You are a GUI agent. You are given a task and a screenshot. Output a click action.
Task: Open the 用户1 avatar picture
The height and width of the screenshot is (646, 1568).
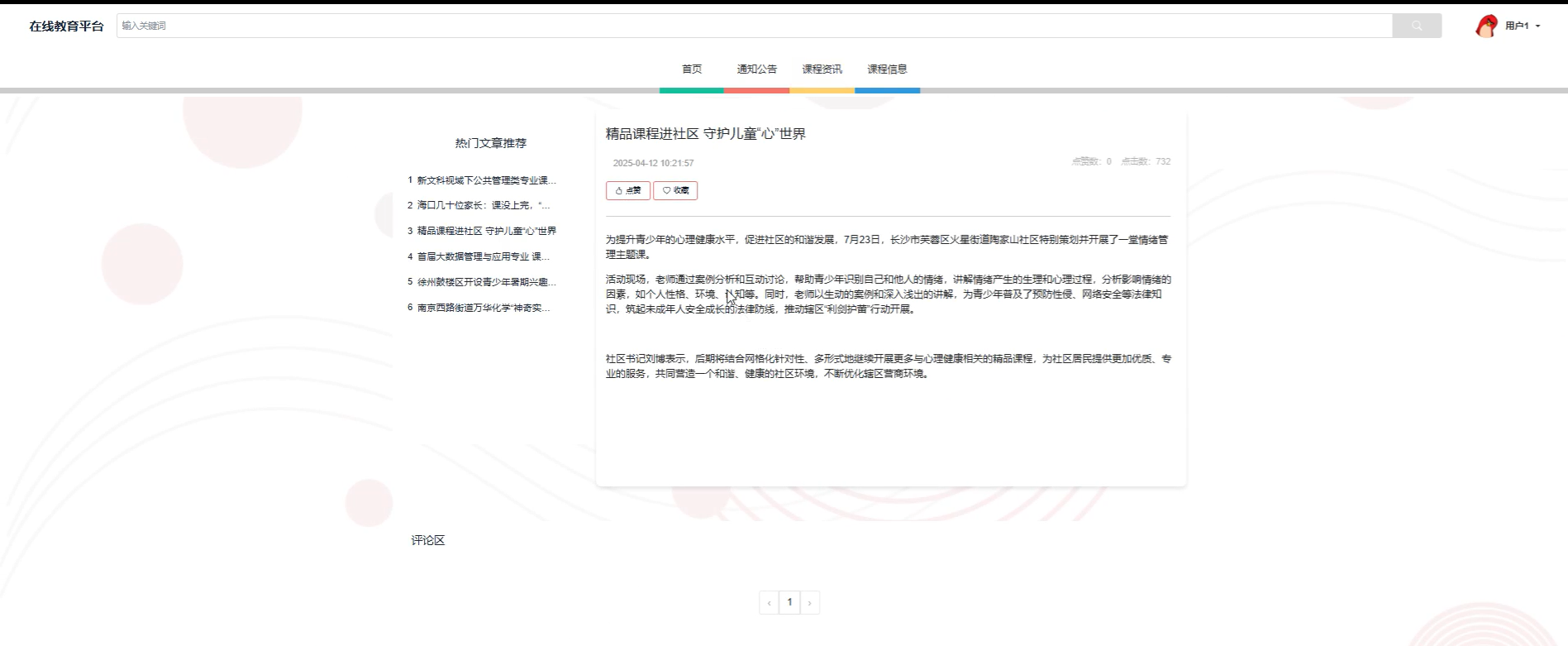point(1486,26)
